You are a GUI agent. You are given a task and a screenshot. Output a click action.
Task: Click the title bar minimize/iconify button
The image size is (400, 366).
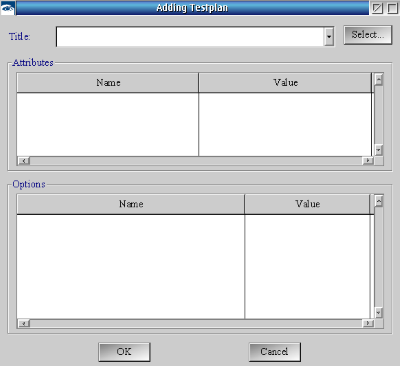(377, 8)
